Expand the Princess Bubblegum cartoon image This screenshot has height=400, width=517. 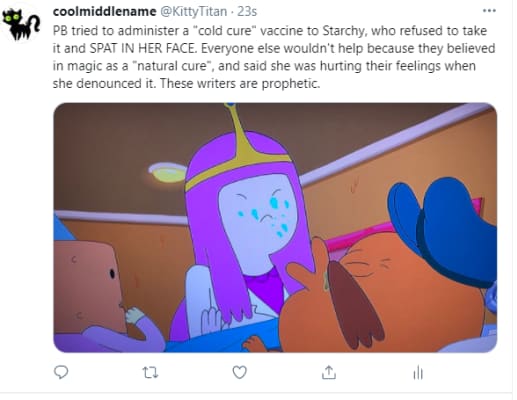pos(275,227)
